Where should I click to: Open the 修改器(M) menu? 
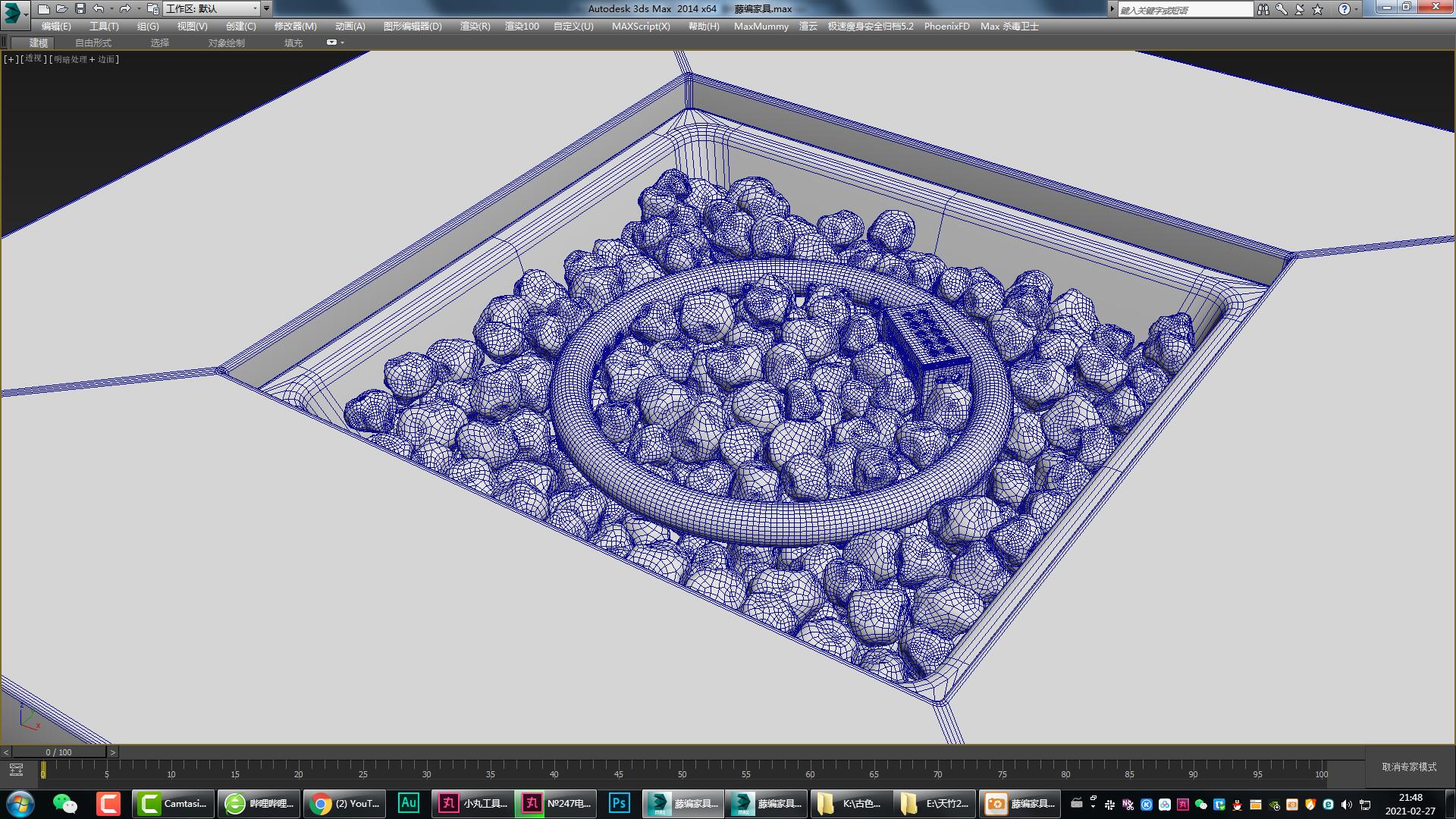(295, 26)
